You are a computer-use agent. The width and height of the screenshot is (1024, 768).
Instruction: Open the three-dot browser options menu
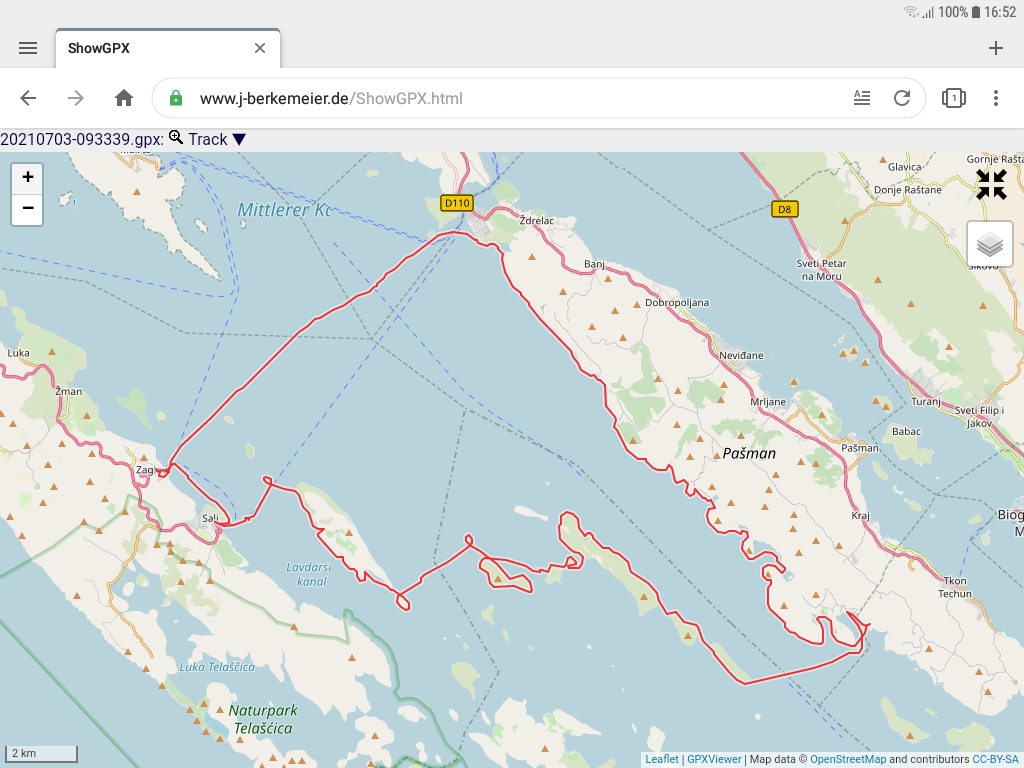pos(996,98)
